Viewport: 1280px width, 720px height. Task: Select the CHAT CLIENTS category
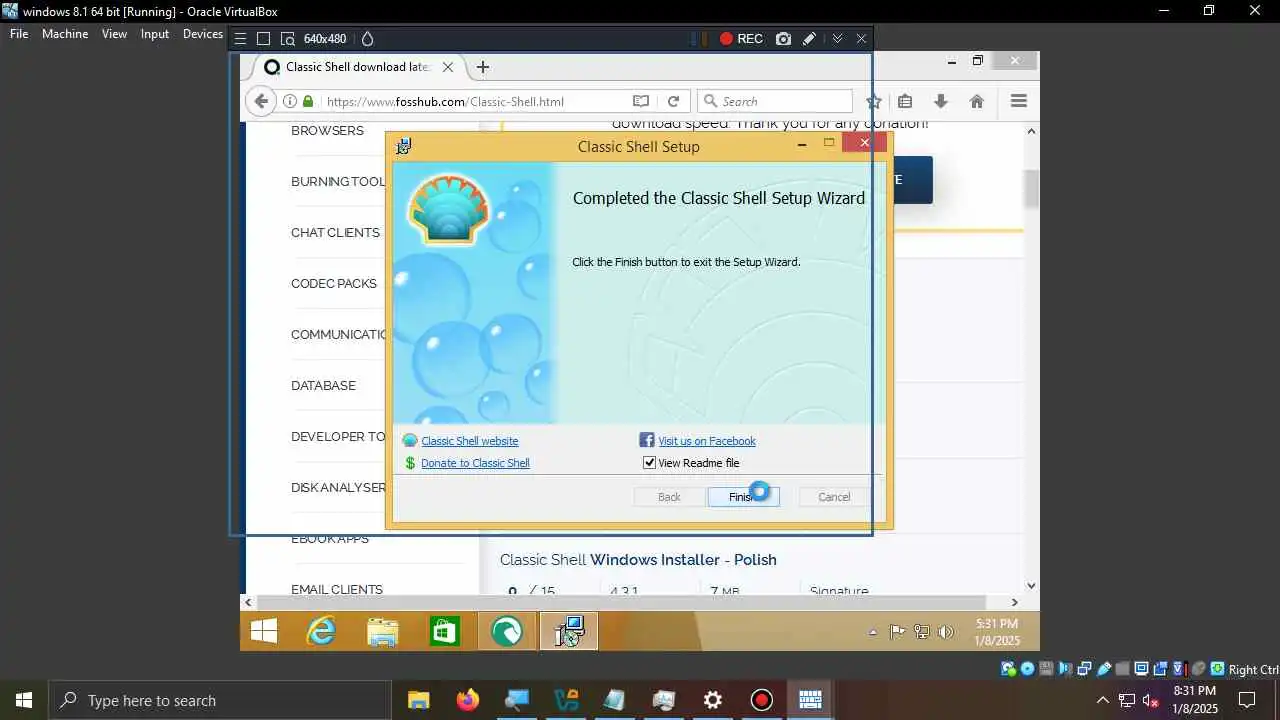[335, 233]
